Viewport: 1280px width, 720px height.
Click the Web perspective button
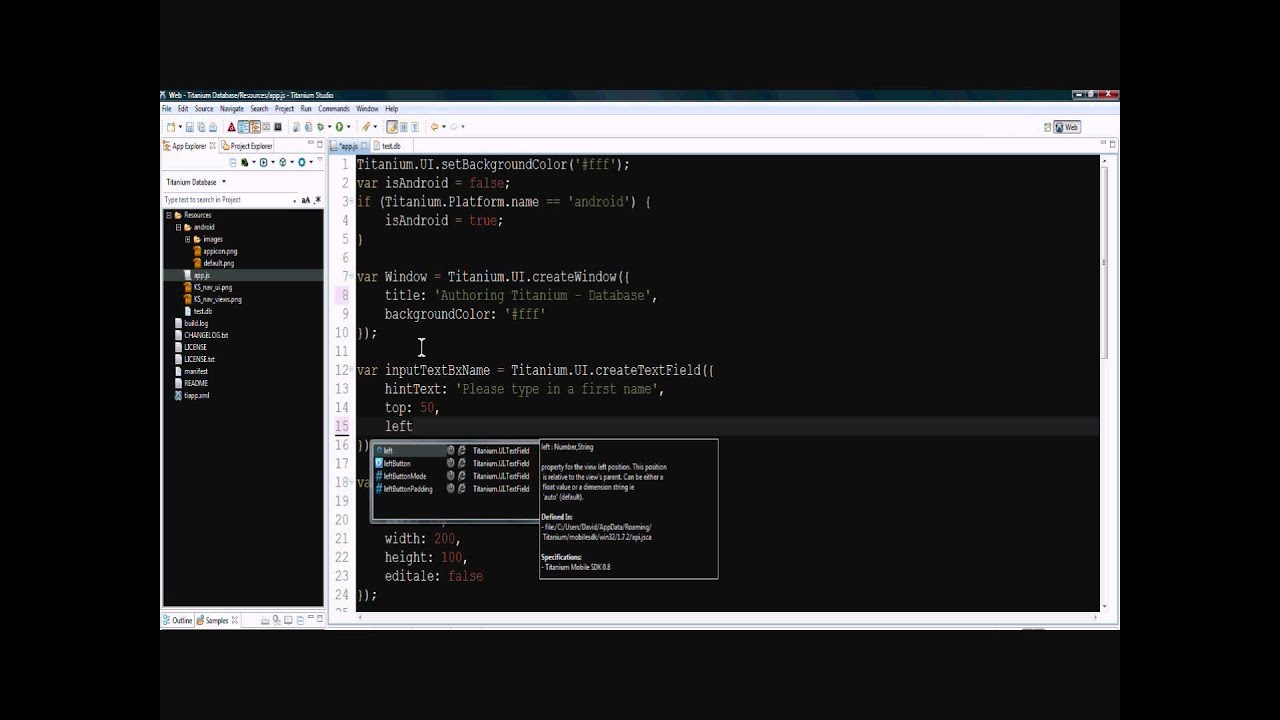1067,127
